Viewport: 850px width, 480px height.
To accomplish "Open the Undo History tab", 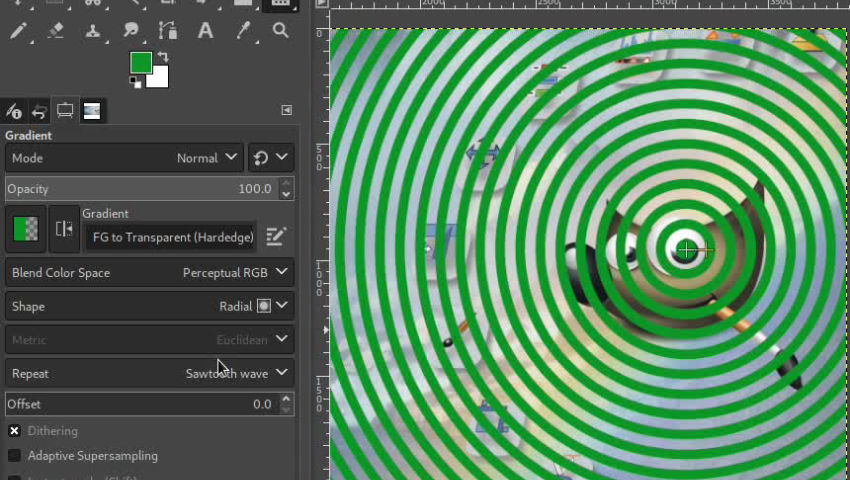I will 39,111.
